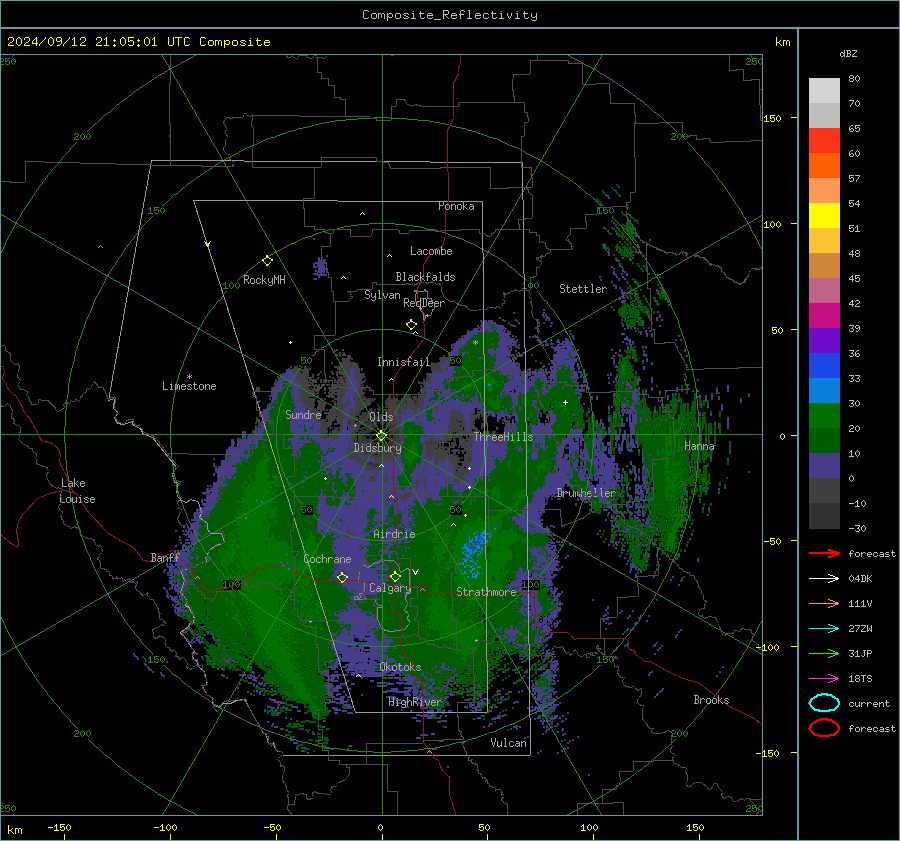Click the 'RedDeer' city label
The width and height of the screenshot is (900, 841).
(x=424, y=303)
